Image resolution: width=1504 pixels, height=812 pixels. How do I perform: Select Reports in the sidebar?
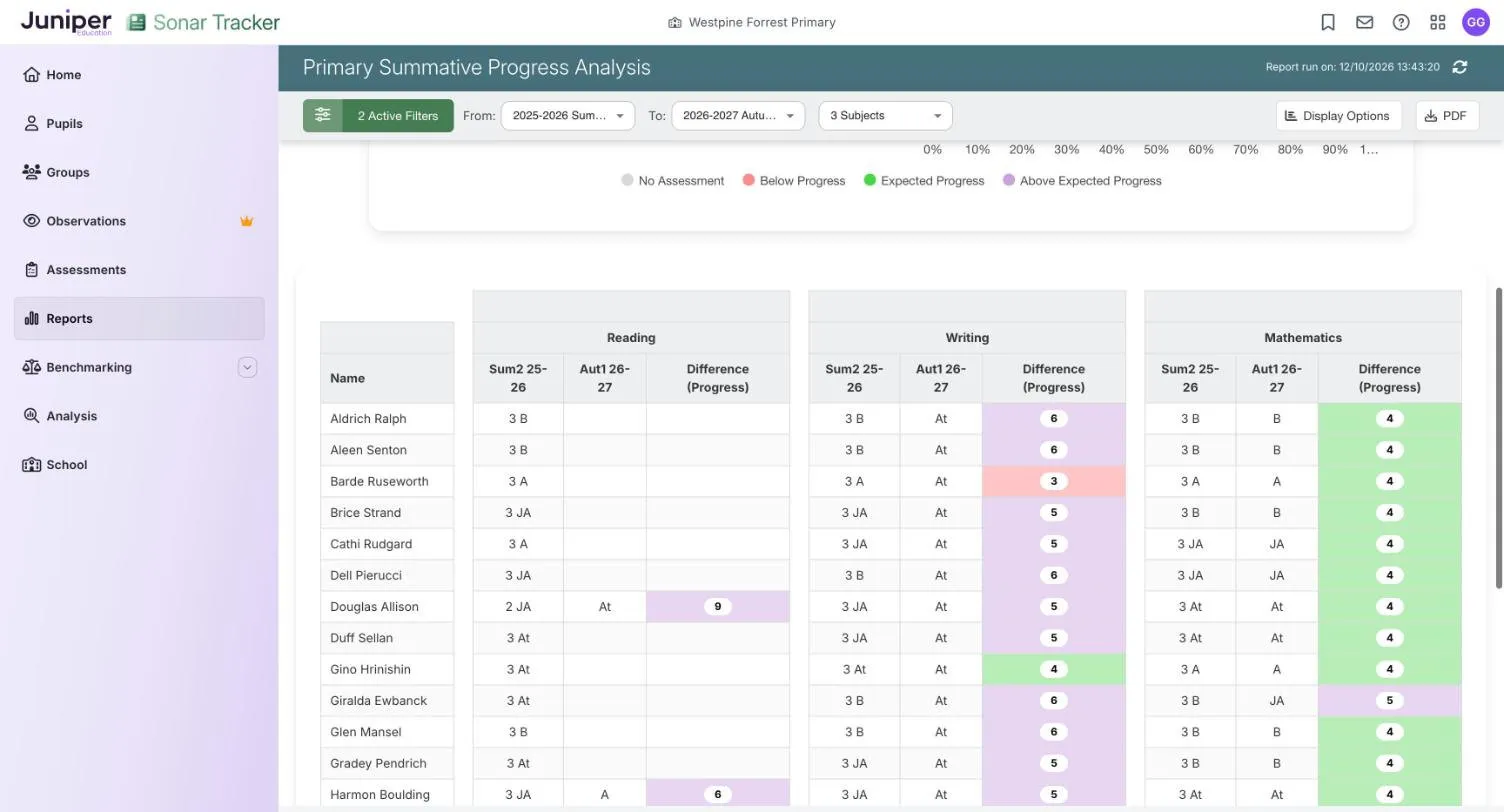tap(139, 319)
